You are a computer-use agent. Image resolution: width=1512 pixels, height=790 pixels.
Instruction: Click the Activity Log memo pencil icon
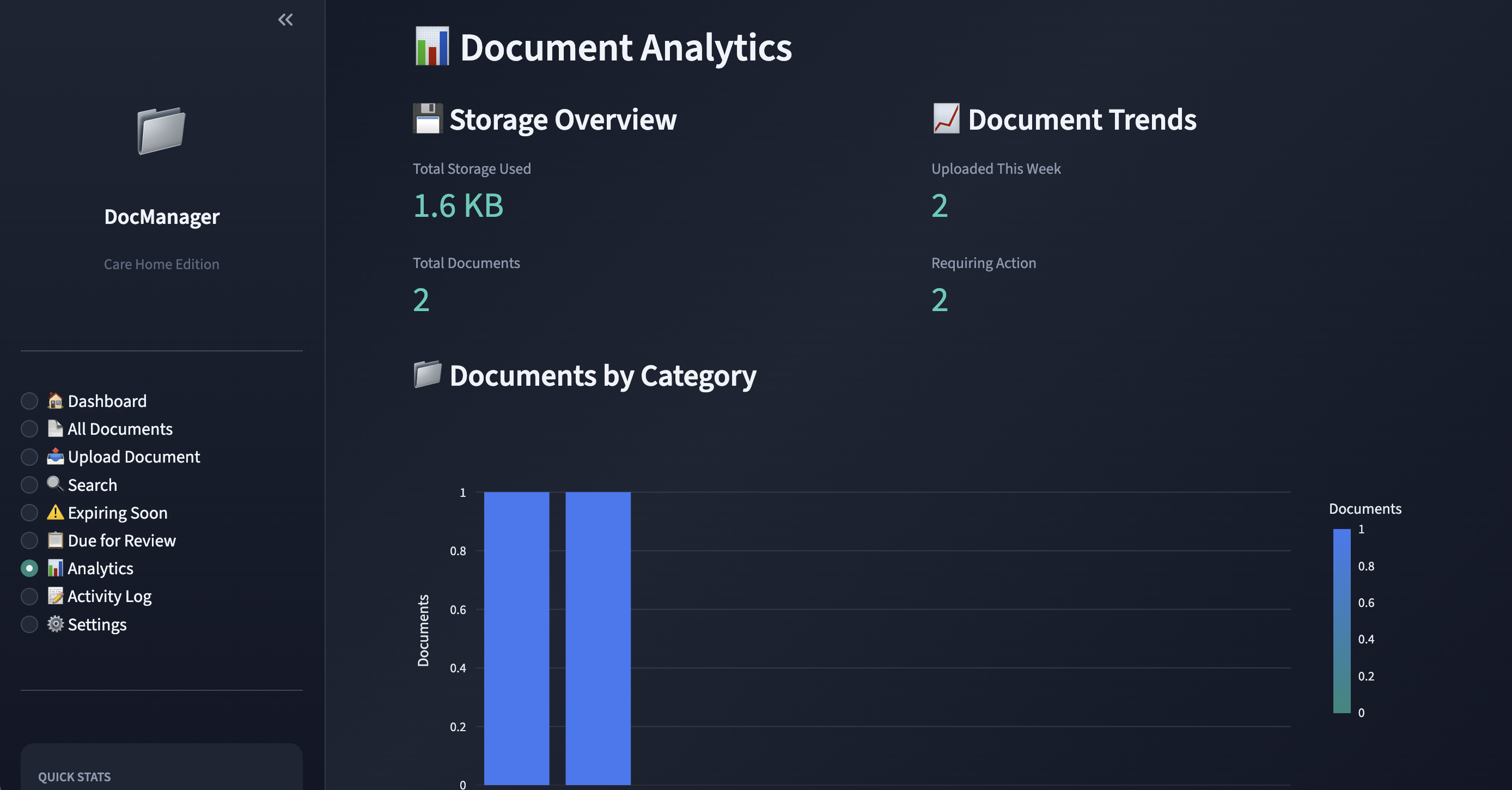point(55,595)
